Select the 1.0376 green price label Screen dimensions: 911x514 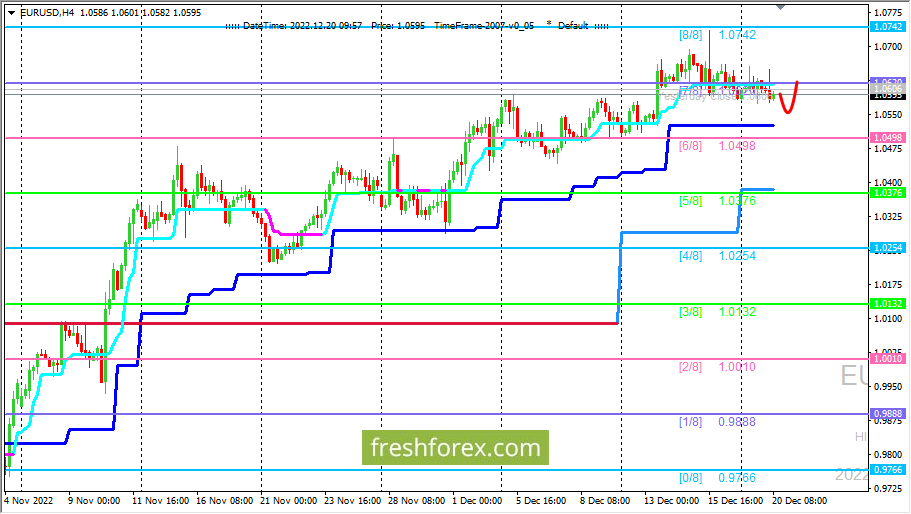(x=888, y=193)
